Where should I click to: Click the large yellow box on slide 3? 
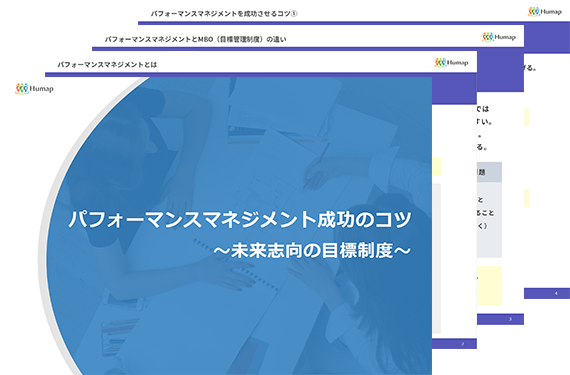coord(489,286)
